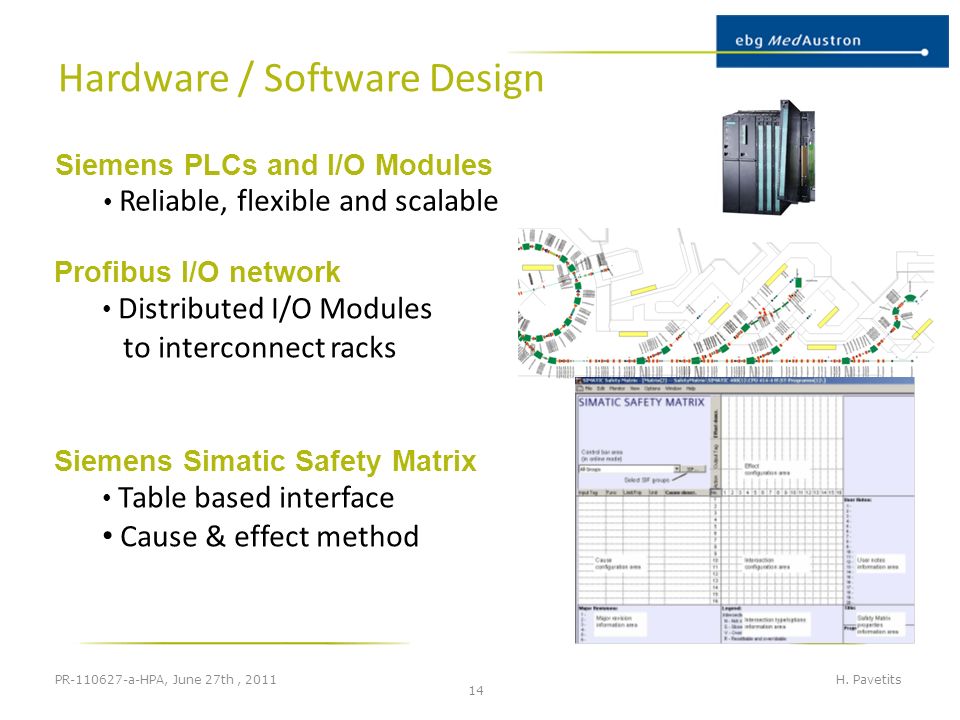Click the Safety Matrix window title bar

coord(745,380)
